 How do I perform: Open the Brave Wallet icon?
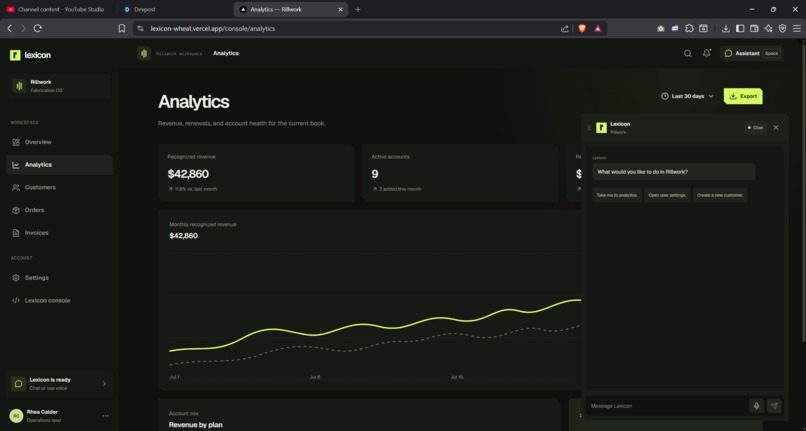pyautogui.click(x=754, y=29)
